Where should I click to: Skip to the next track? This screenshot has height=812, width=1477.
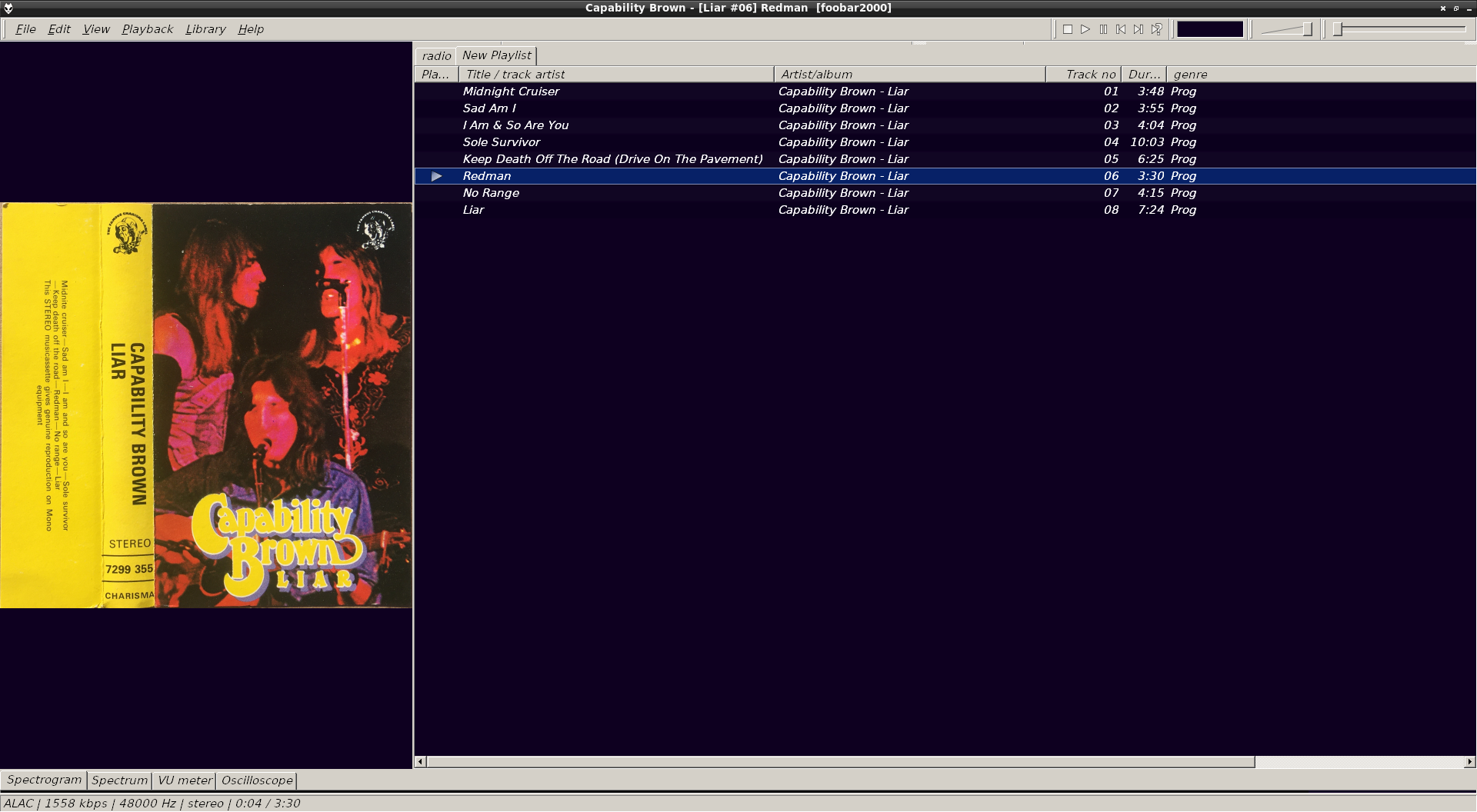[x=1139, y=29]
